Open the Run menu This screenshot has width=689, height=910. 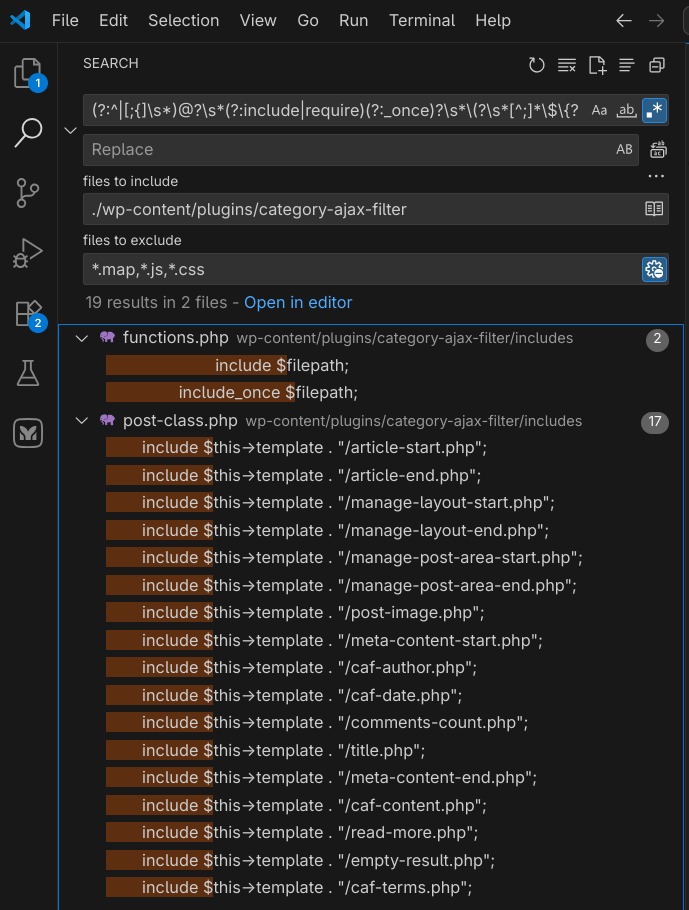[x=353, y=20]
